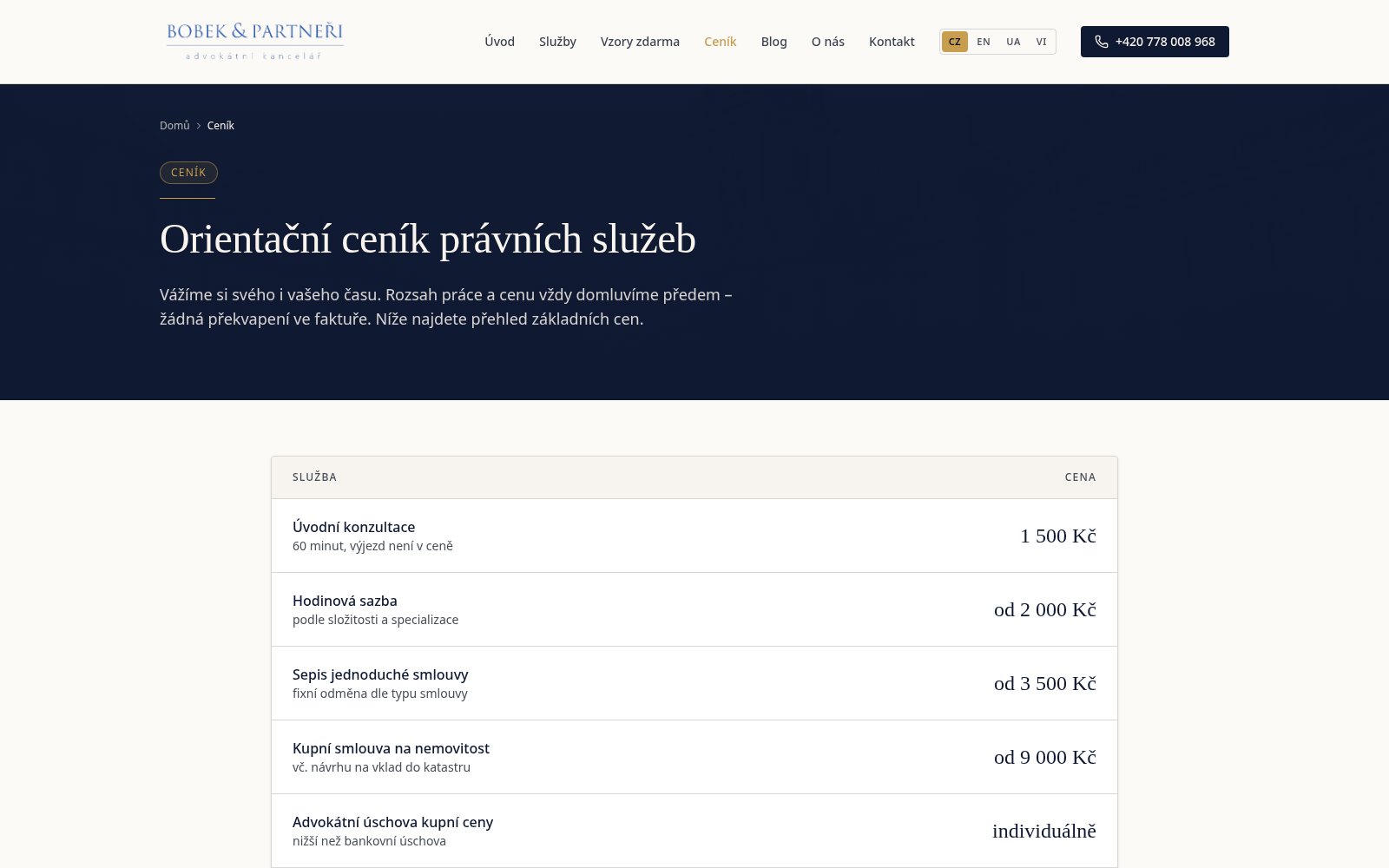Click the od 3 500 Kč price

coord(1045,683)
